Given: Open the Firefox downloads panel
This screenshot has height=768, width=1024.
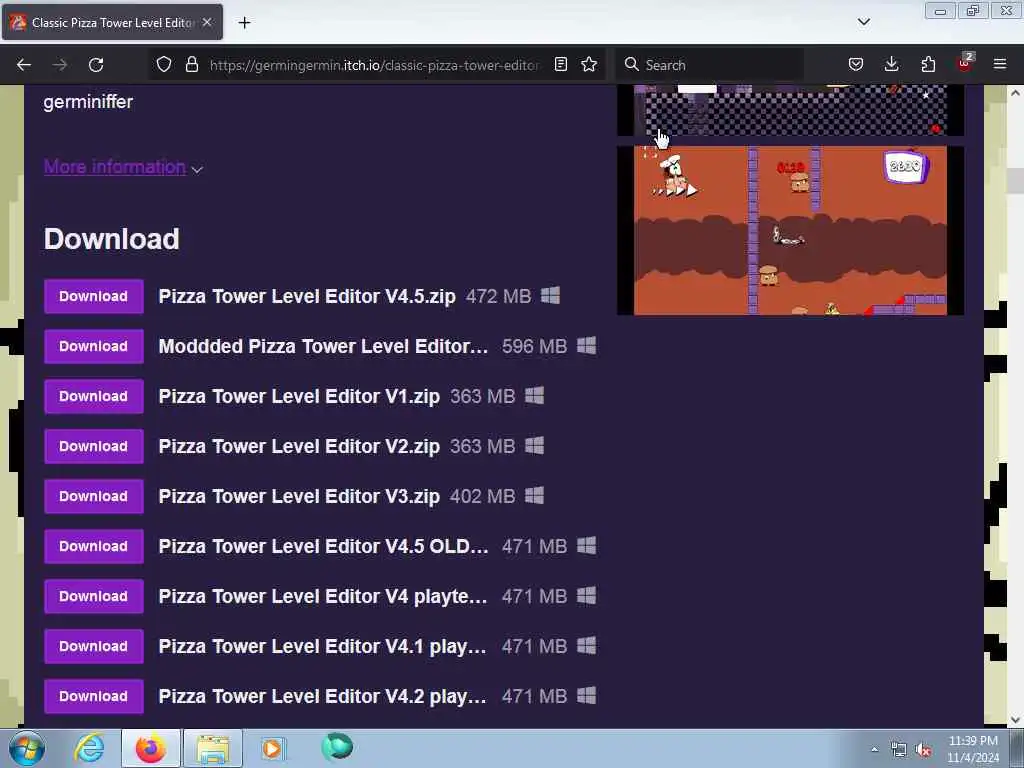Looking at the screenshot, I should (891, 65).
